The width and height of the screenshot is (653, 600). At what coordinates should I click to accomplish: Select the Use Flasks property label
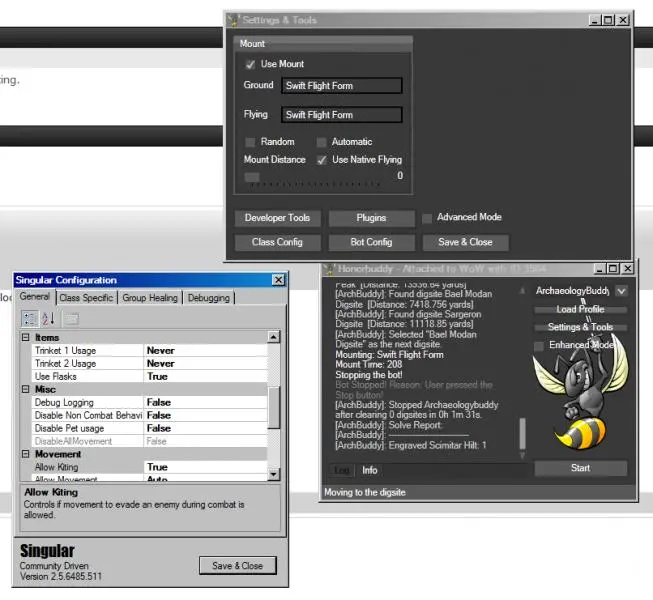pos(56,376)
